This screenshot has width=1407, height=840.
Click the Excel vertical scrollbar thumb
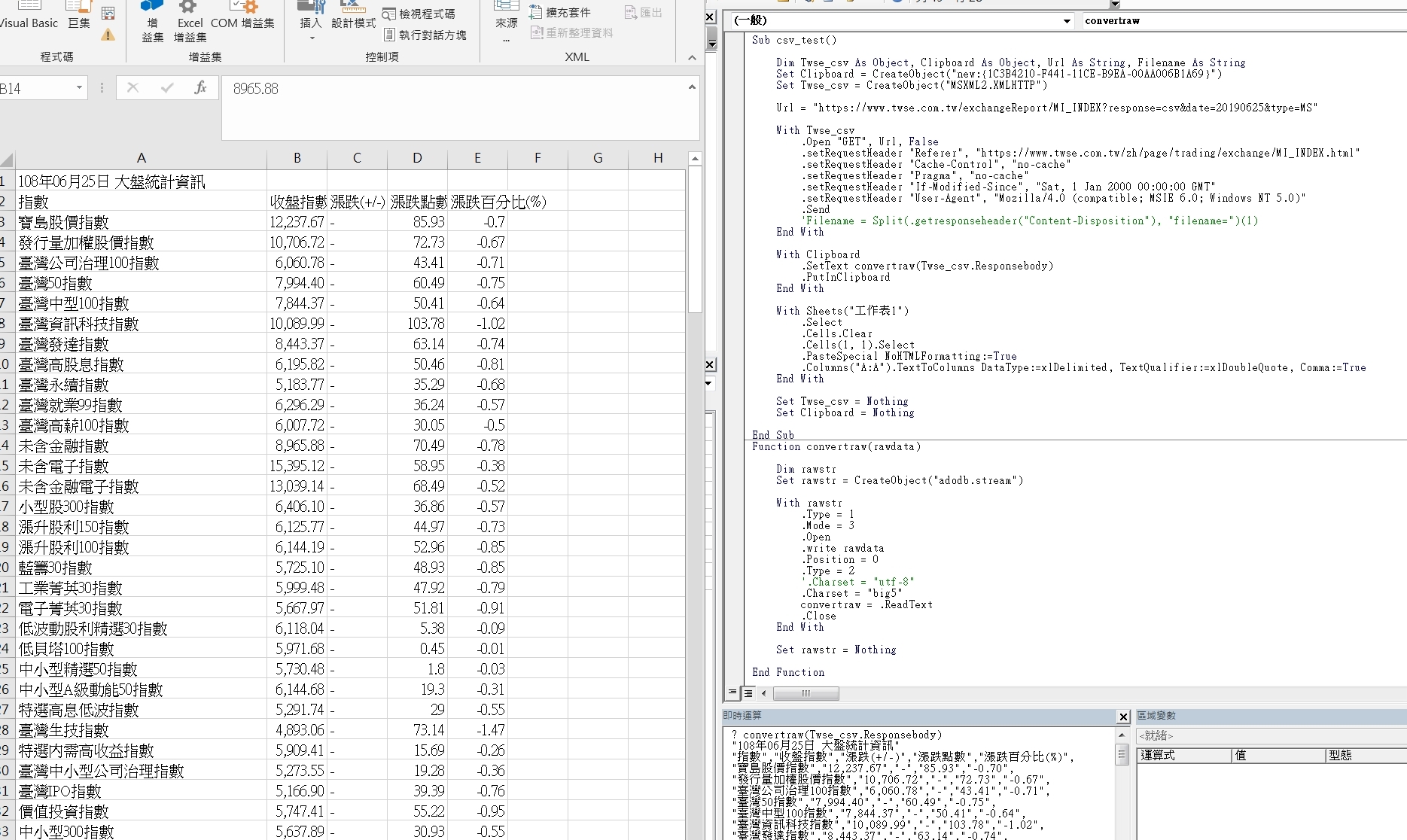coord(695,239)
